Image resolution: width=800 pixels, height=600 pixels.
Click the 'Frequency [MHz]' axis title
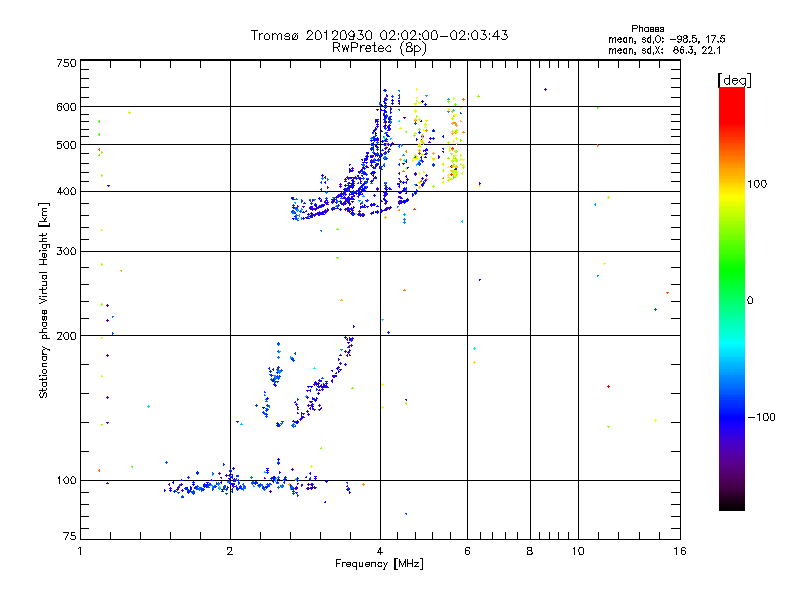[379, 564]
